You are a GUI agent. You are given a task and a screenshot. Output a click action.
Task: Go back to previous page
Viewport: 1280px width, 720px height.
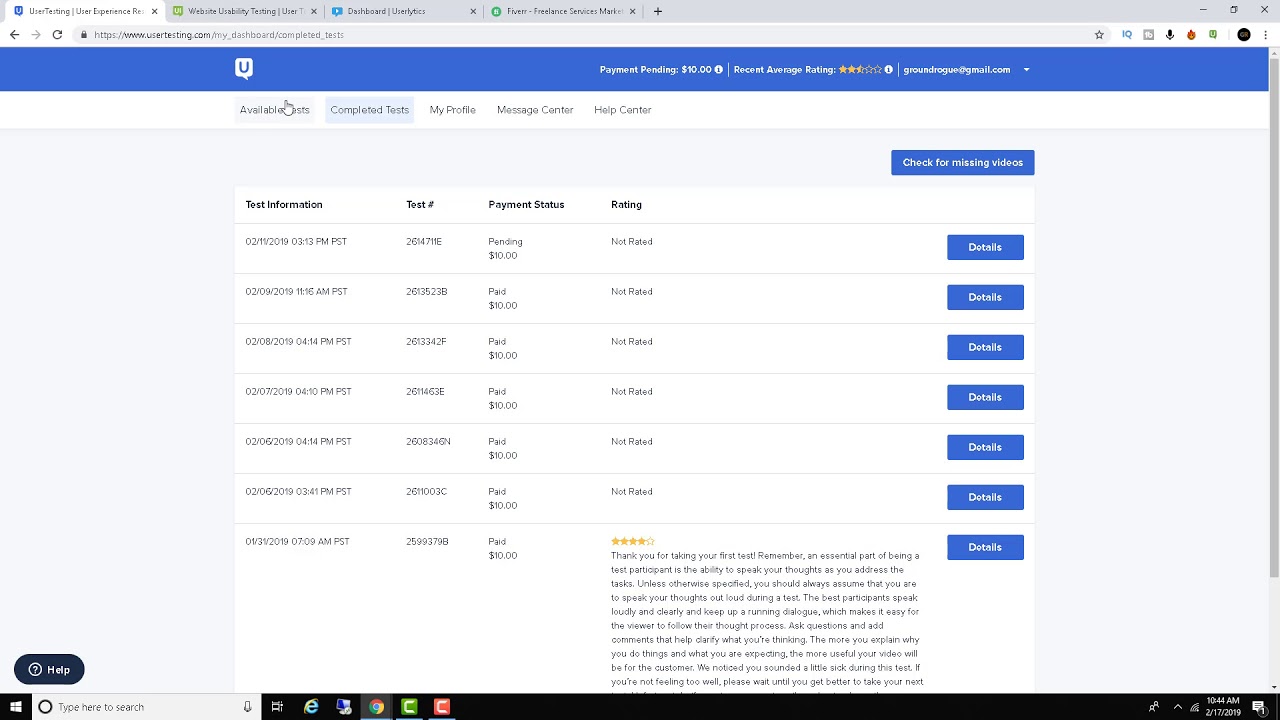14,34
